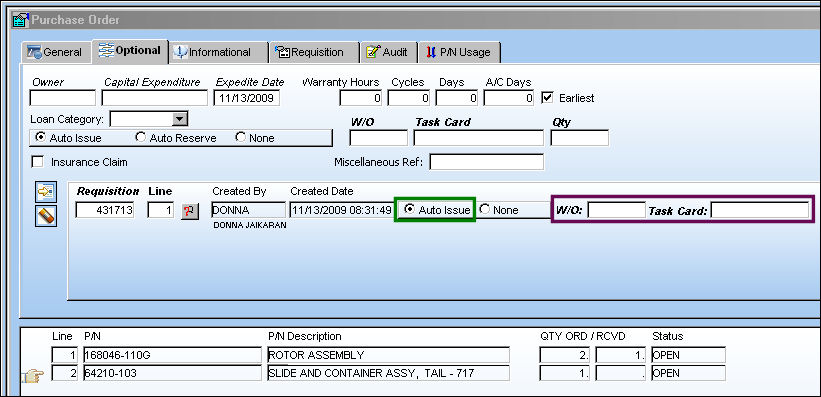This screenshot has width=821, height=397.
Task: Open the P/N Usage tab
Action: click(x=460, y=52)
